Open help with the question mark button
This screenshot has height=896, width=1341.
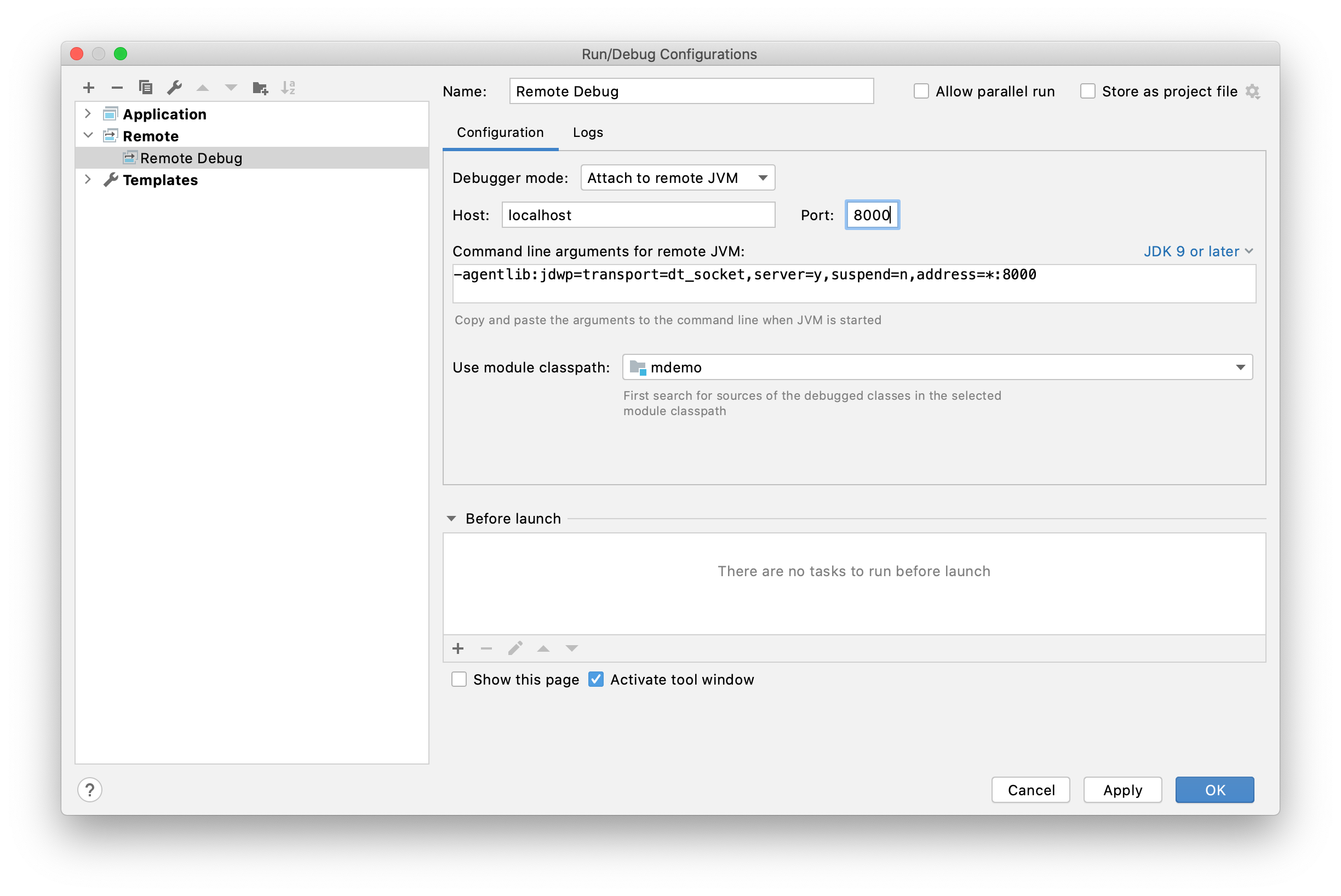pyautogui.click(x=90, y=790)
